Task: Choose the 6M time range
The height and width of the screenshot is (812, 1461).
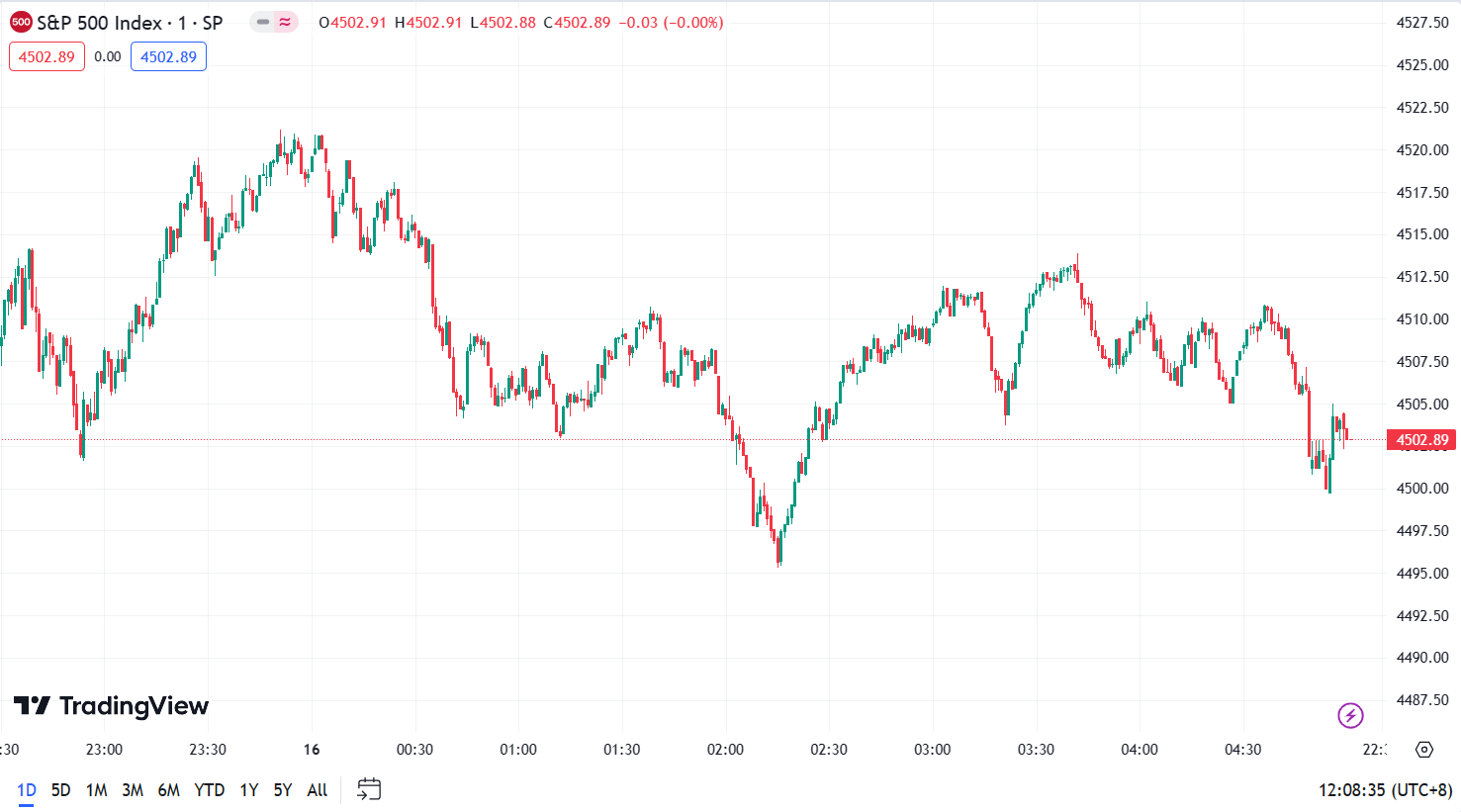Action: pos(169,790)
